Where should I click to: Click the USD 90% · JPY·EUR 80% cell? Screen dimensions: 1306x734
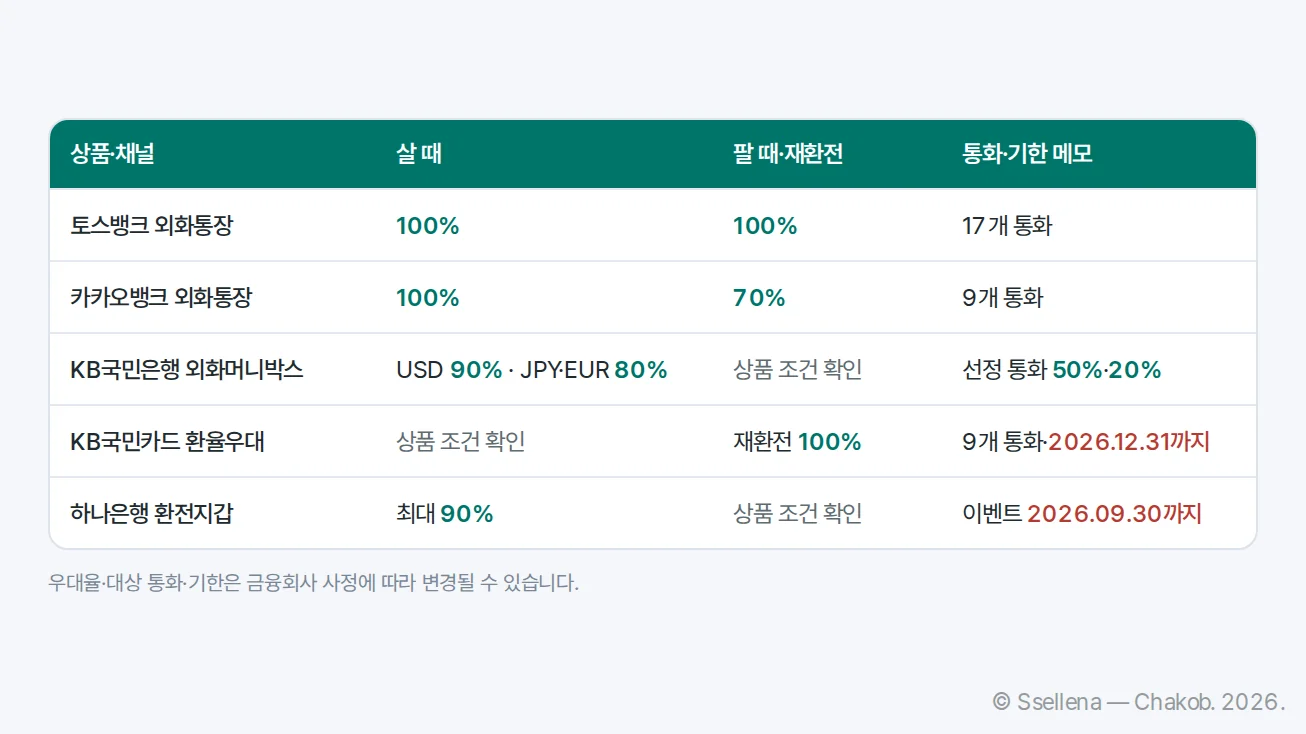pos(532,370)
